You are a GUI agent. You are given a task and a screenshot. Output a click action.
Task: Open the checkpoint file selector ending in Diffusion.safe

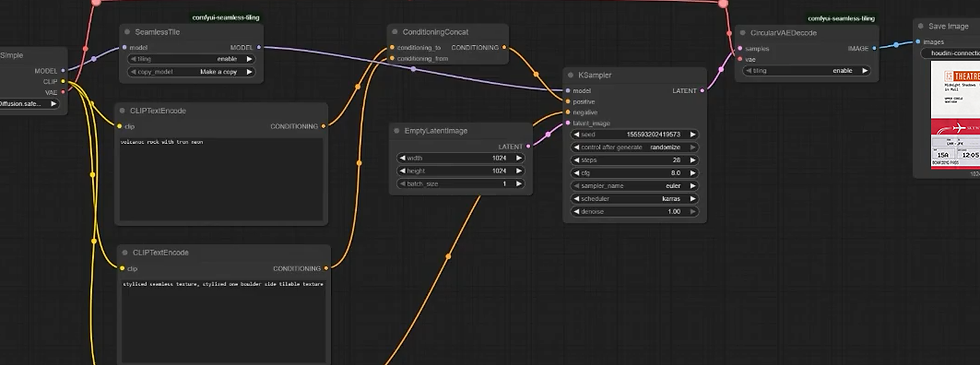point(30,104)
